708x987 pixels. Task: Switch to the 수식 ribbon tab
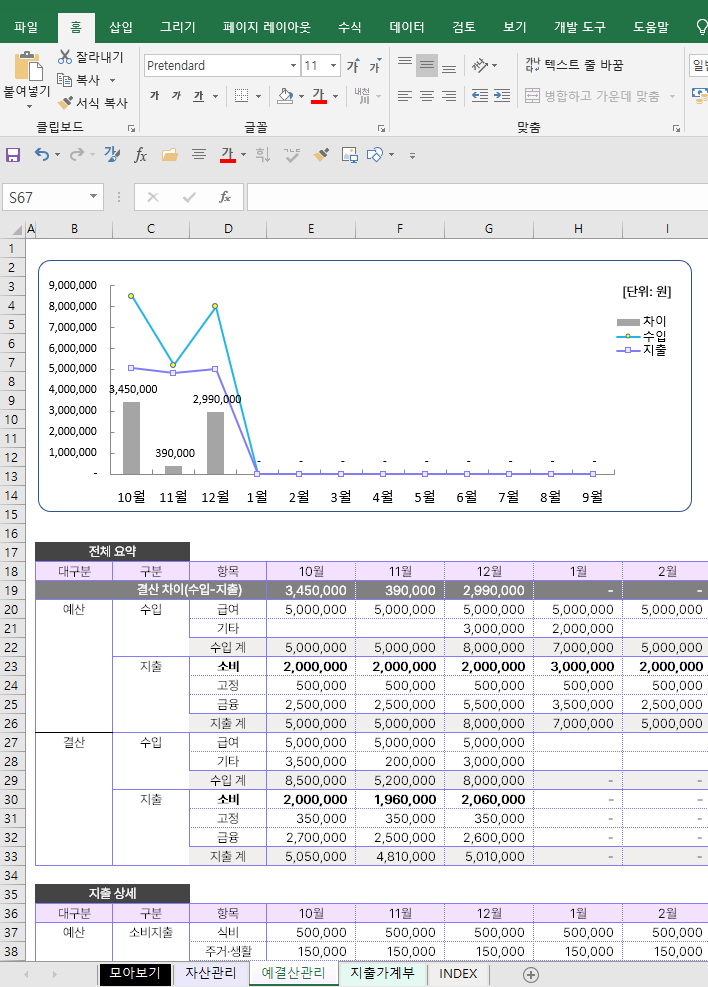point(349,27)
